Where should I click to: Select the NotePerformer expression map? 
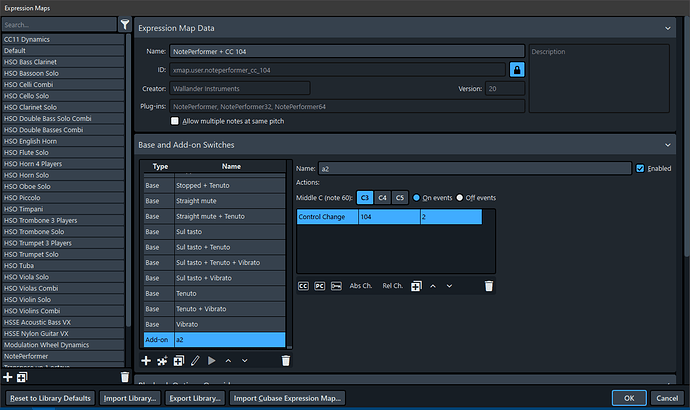pyautogui.click(x=63, y=356)
